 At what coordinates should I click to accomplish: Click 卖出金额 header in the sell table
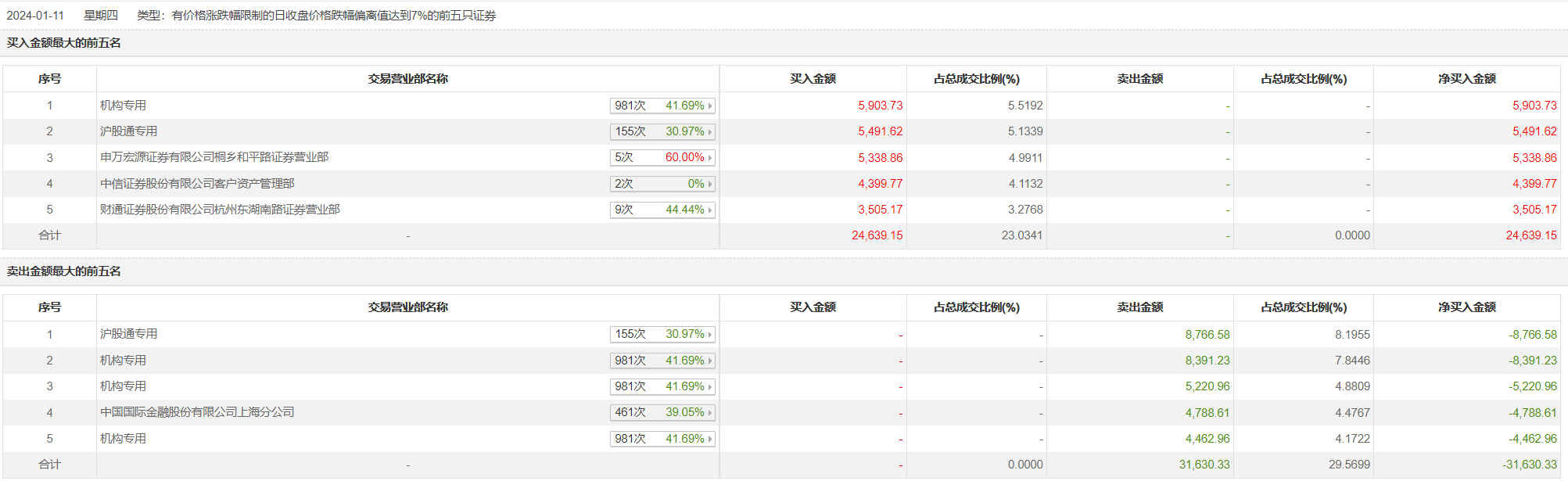tap(1139, 307)
